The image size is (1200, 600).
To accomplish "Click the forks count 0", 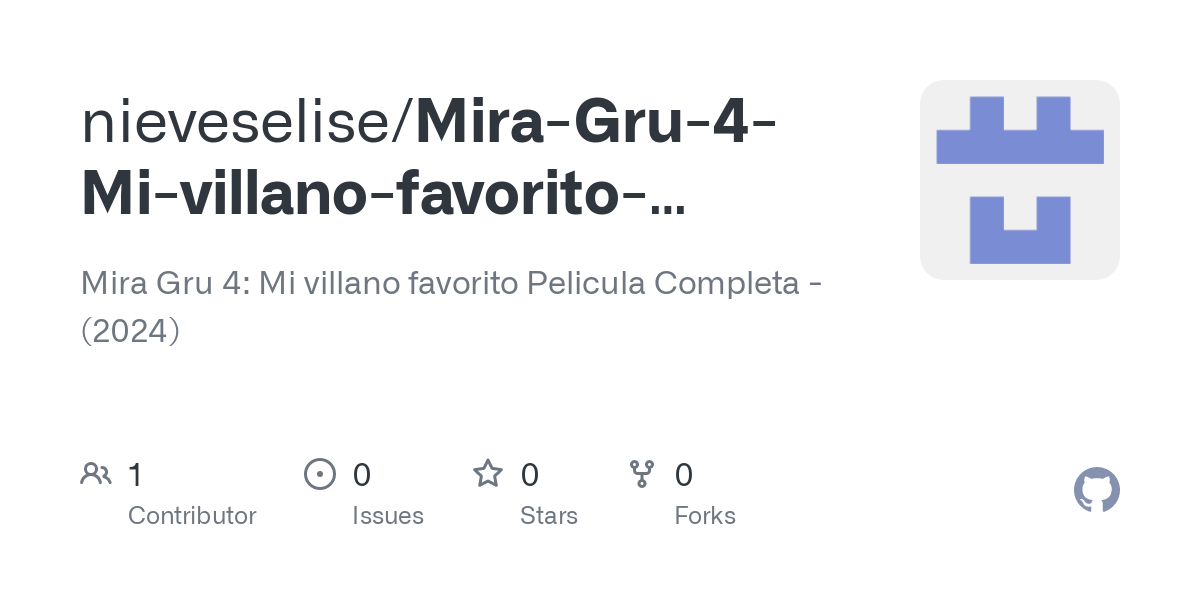I will (x=684, y=475).
